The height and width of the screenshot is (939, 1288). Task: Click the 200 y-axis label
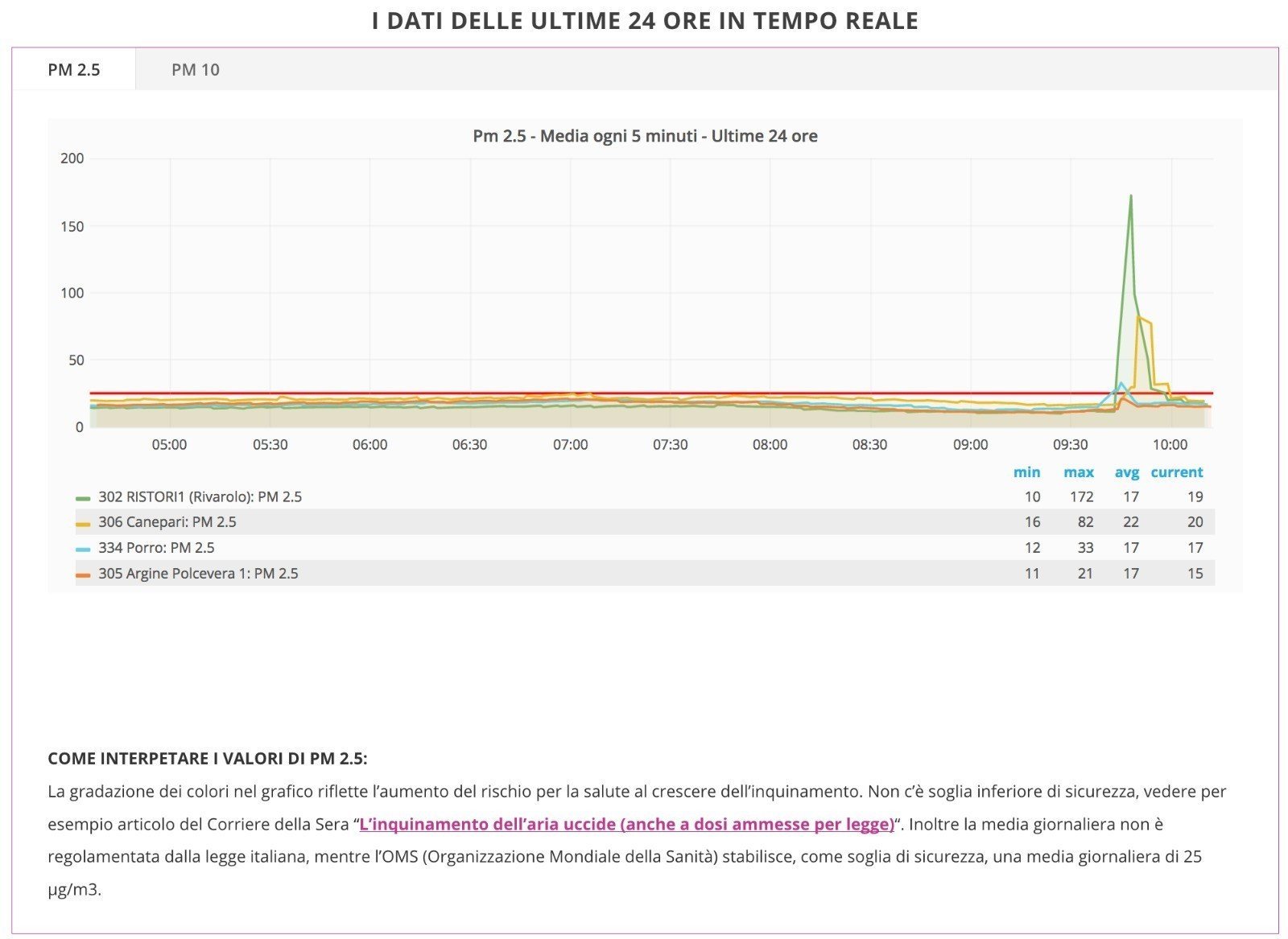72,159
